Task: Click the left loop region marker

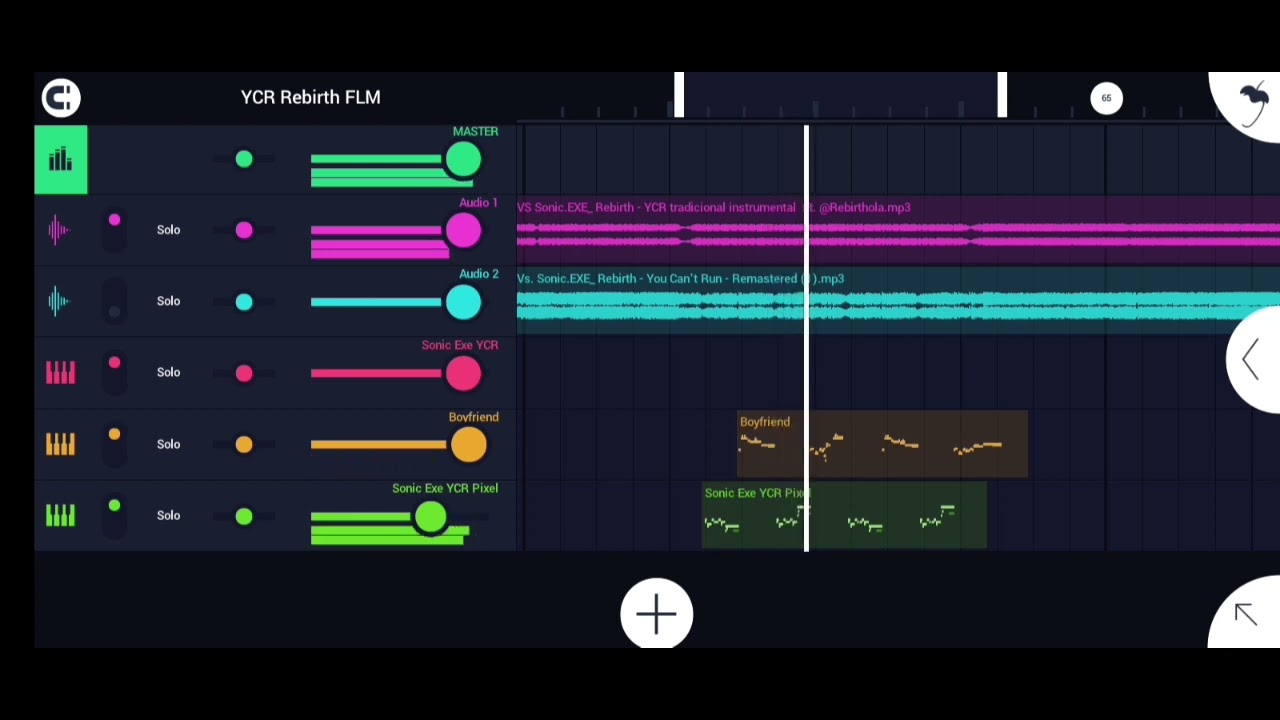Action: pos(679,95)
